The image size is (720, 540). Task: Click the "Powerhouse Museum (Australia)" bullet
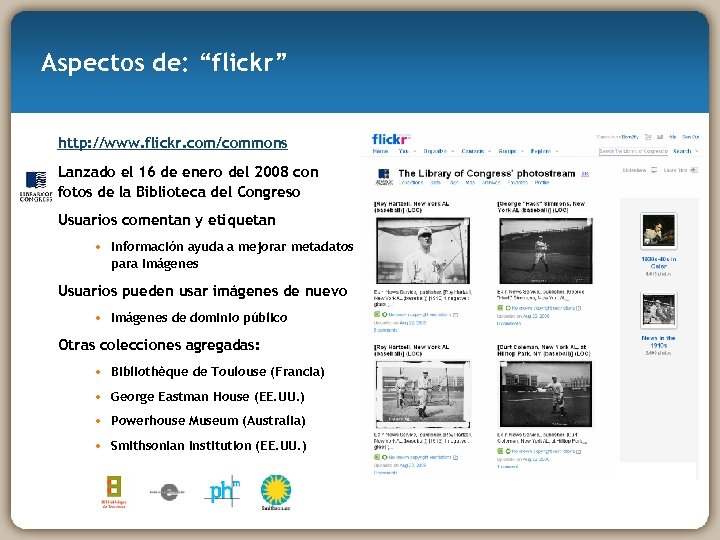point(208,421)
